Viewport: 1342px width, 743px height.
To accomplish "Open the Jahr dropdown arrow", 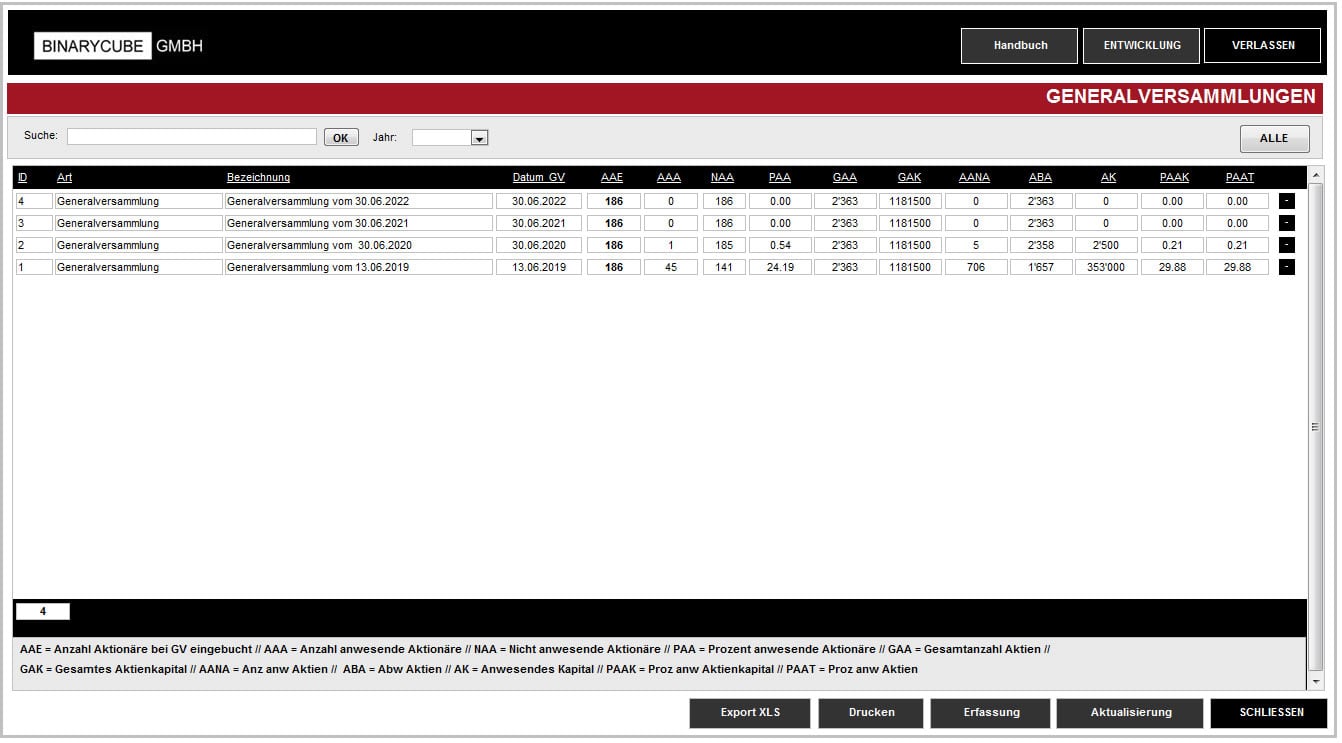I will pyautogui.click(x=479, y=138).
